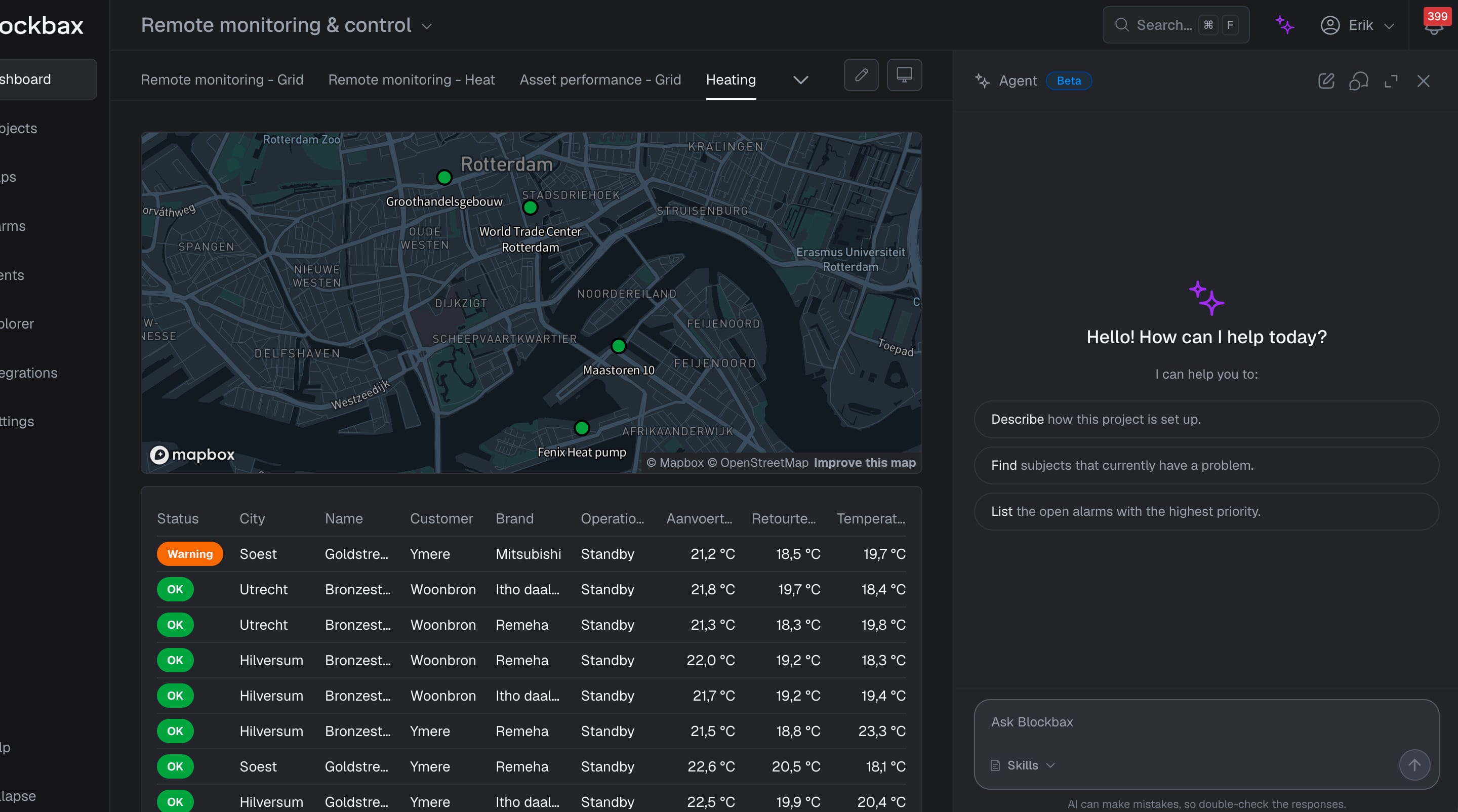The width and height of the screenshot is (1458, 812).
Task: Open the Asset performance - Grid tab
Action: 600,80
